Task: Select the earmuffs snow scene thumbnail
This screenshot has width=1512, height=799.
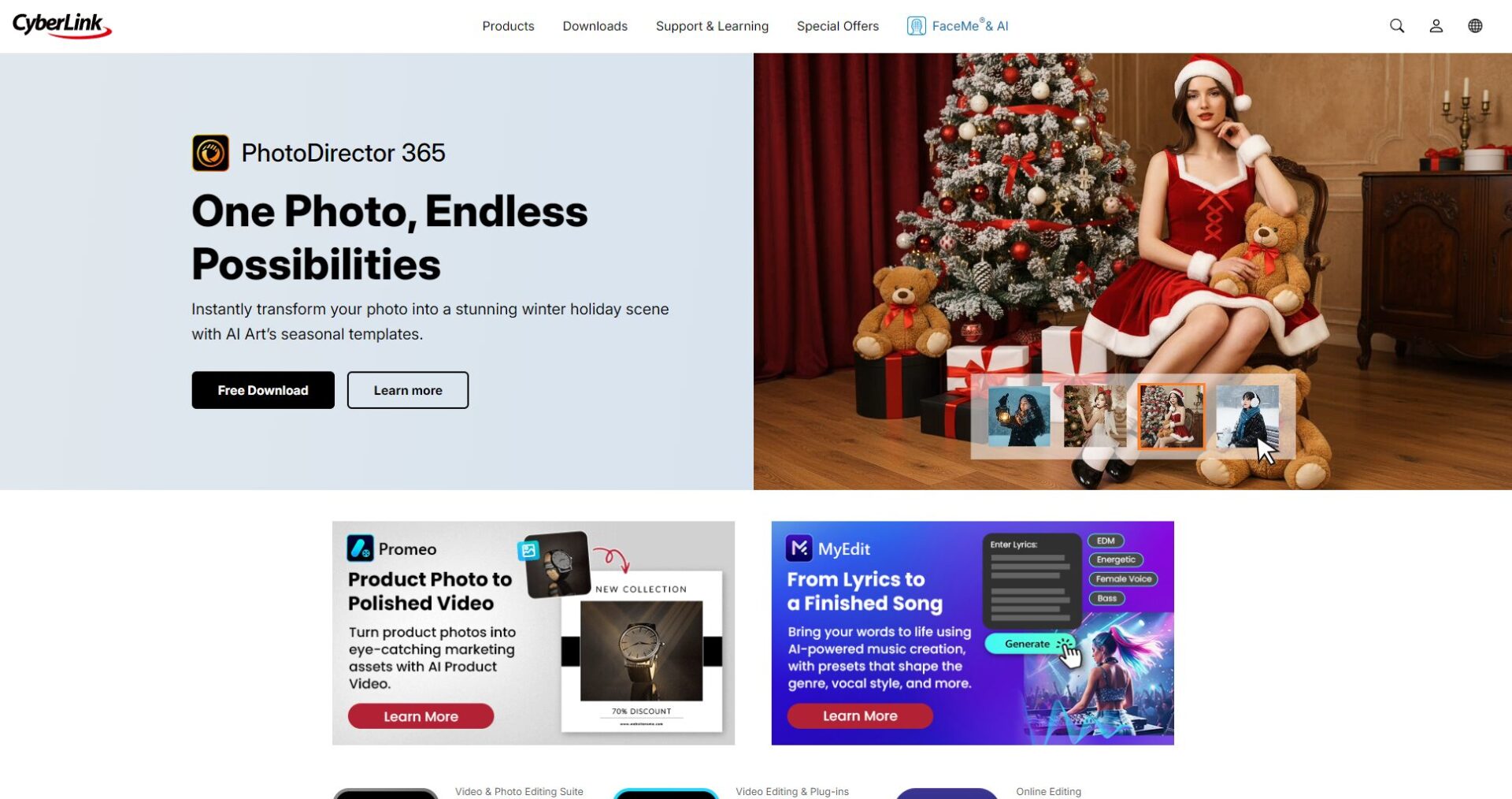Action: (x=1247, y=416)
